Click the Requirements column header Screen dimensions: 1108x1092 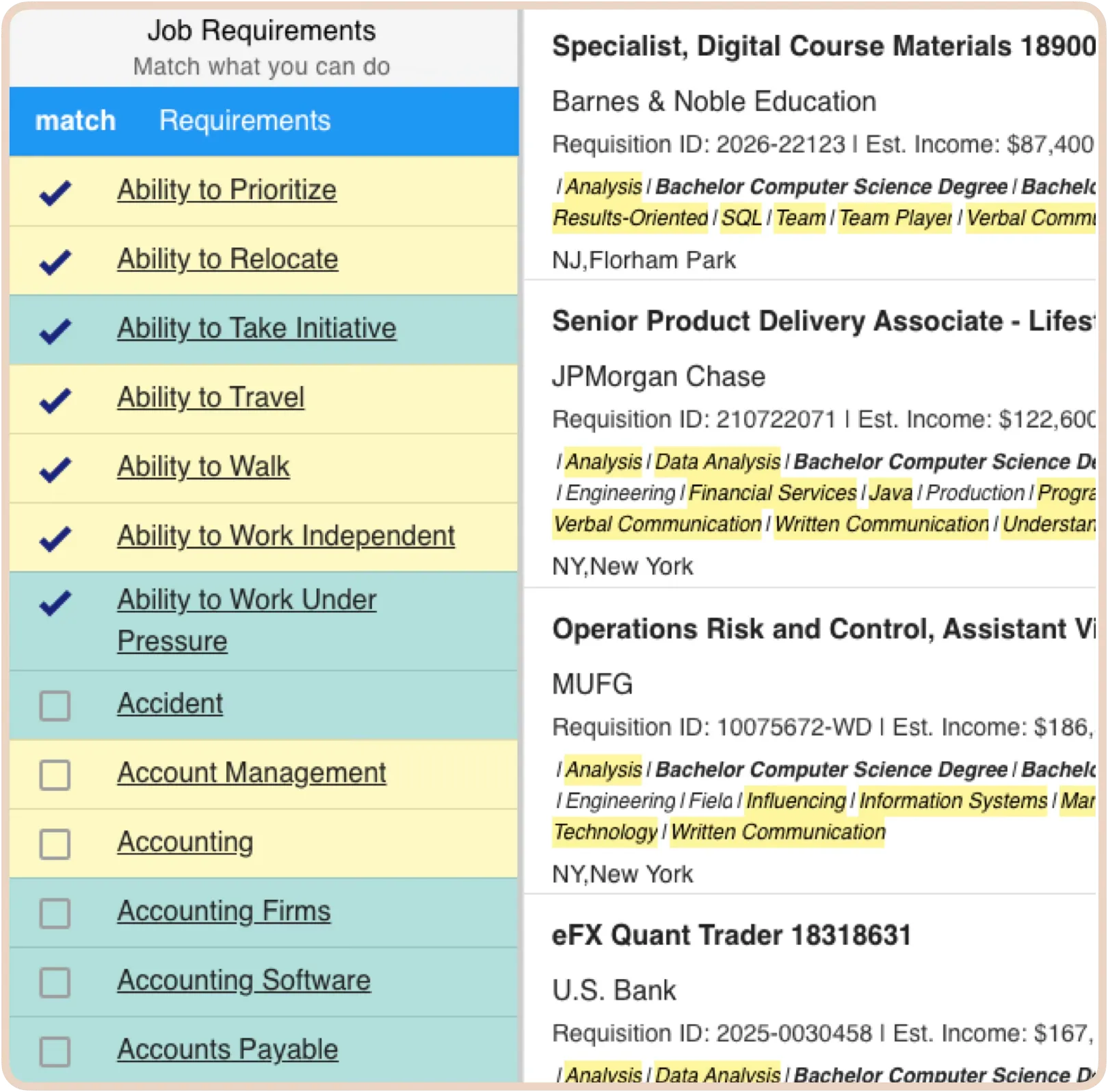(245, 121)
